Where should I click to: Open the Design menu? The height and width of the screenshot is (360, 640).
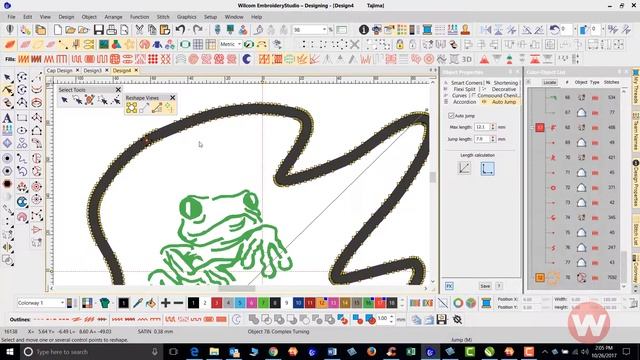click(66, 17)
